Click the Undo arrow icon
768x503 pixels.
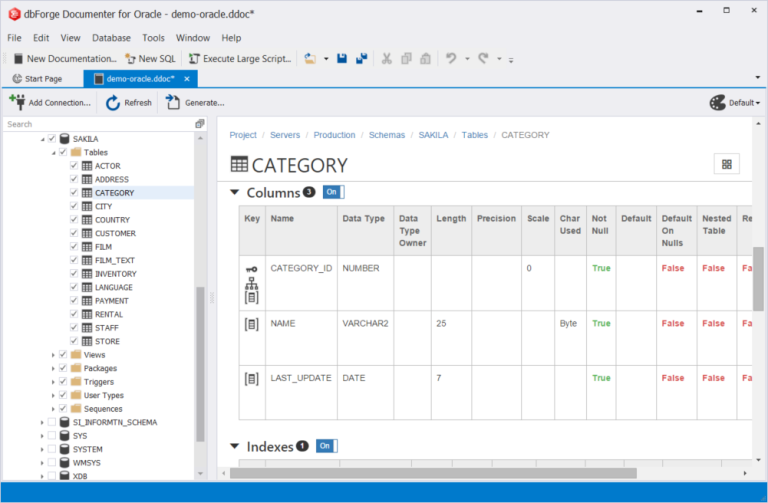(451, 59)
